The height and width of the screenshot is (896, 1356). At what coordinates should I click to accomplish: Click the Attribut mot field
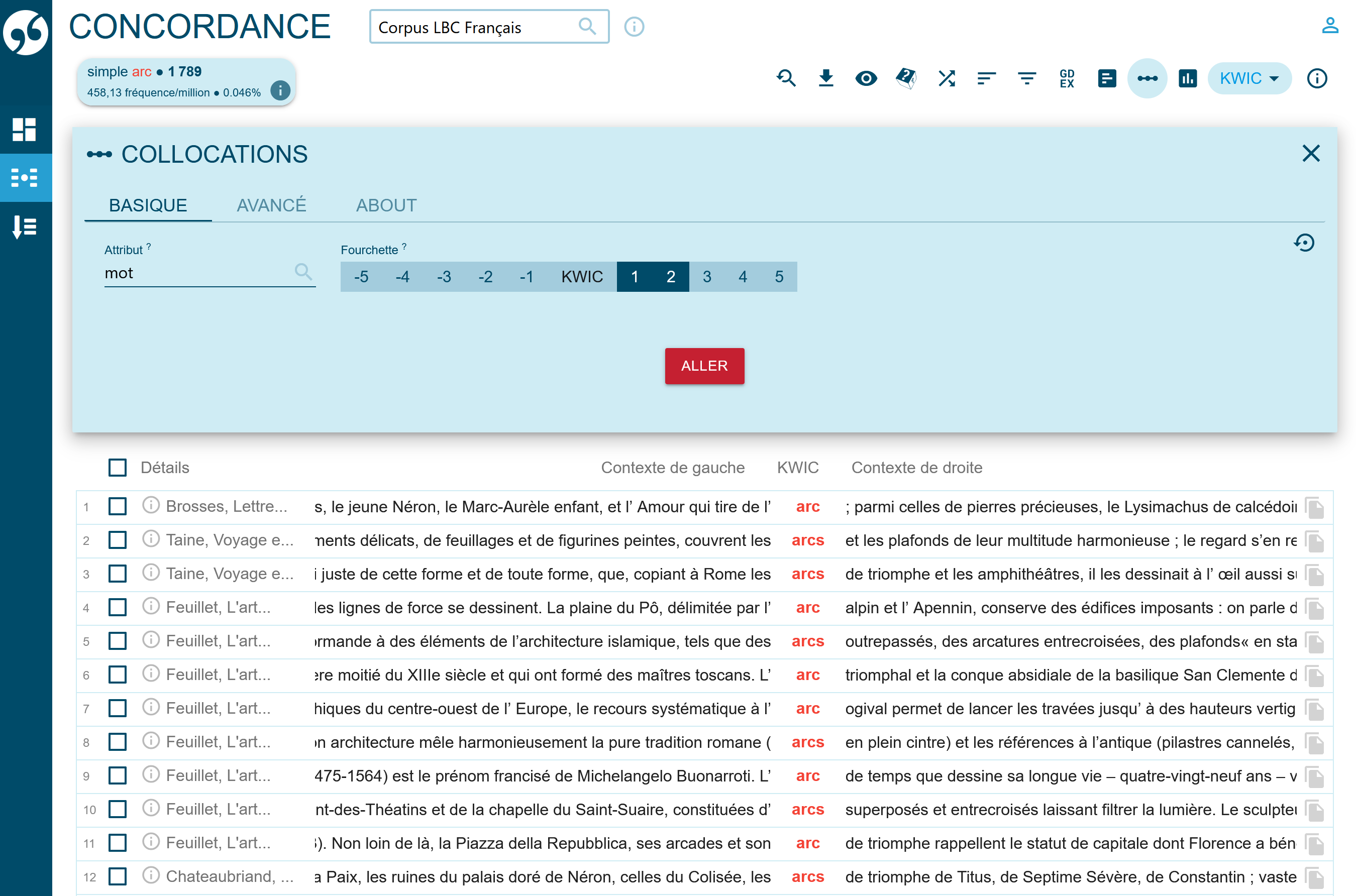tap(210, 273)
